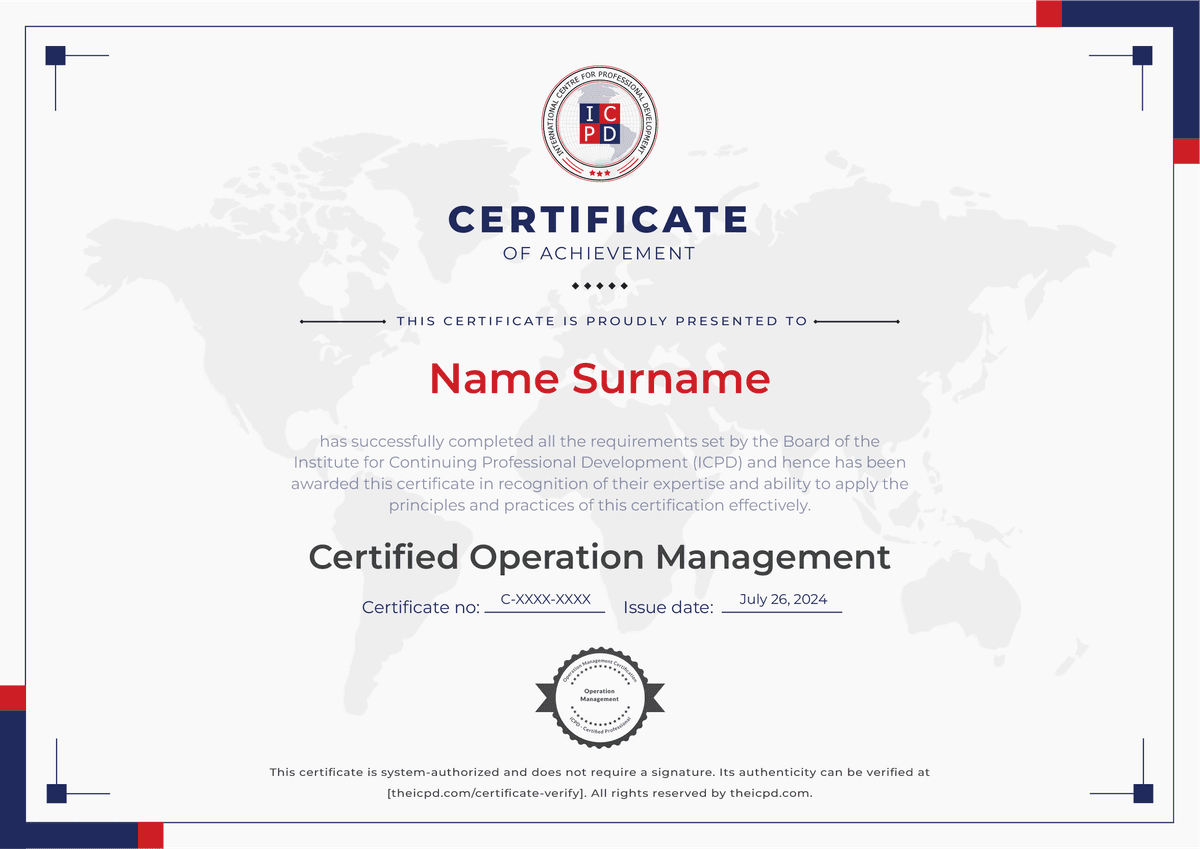The width and height of the screenshot is (1200, 849).
Task: Click 'has successfully completed all the requirements' line
Action: click(600, 441)
